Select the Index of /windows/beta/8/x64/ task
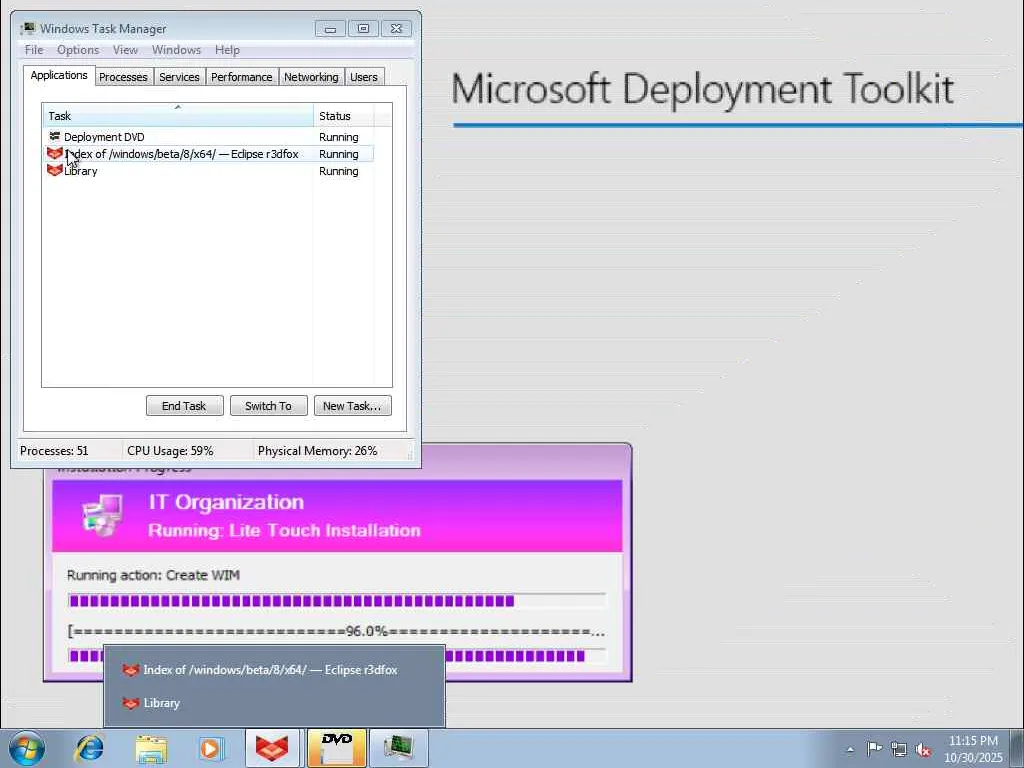The height and width of the screenshot is (768, 1024). point(209,153)
